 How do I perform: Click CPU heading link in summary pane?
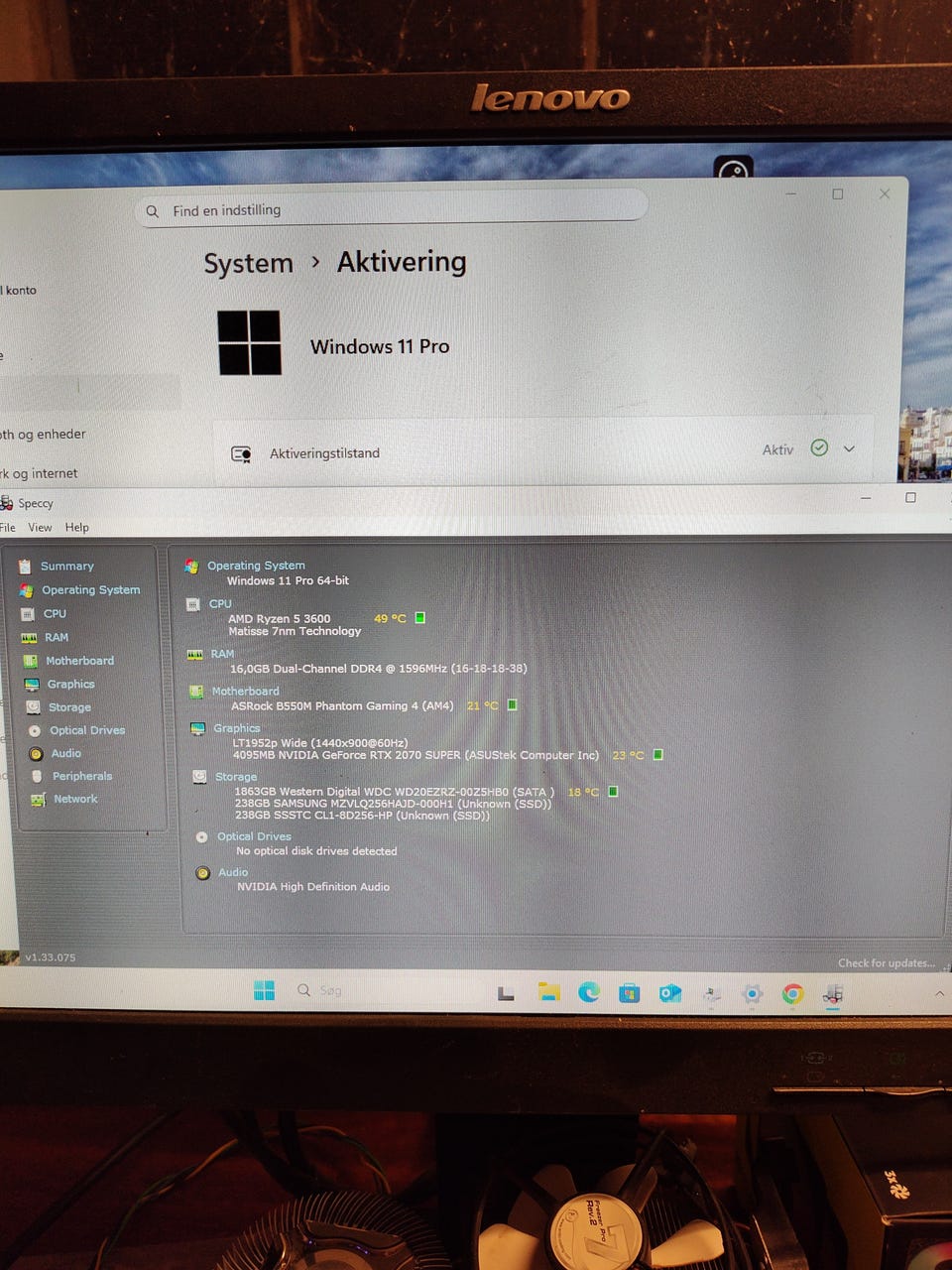pyautogui.click(x=220, y=604)
